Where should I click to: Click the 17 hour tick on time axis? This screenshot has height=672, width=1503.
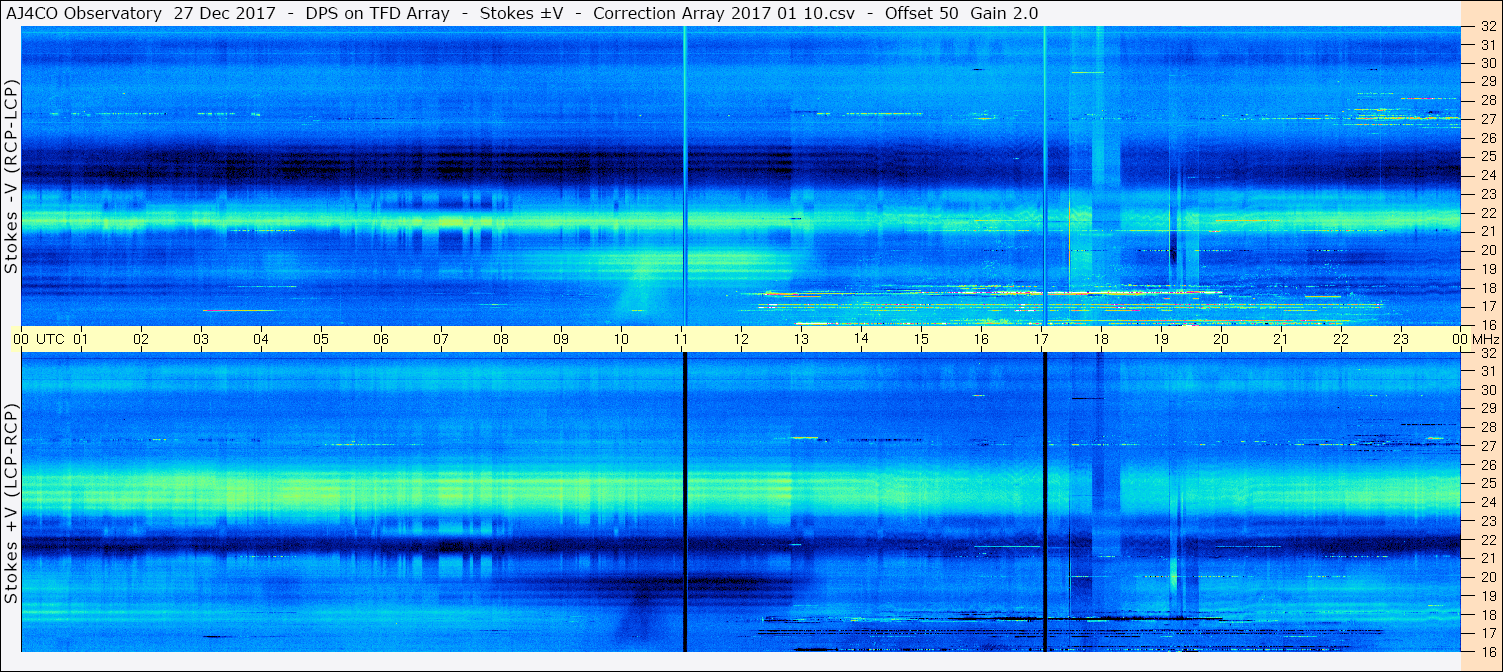click(x=1041, y=339)
